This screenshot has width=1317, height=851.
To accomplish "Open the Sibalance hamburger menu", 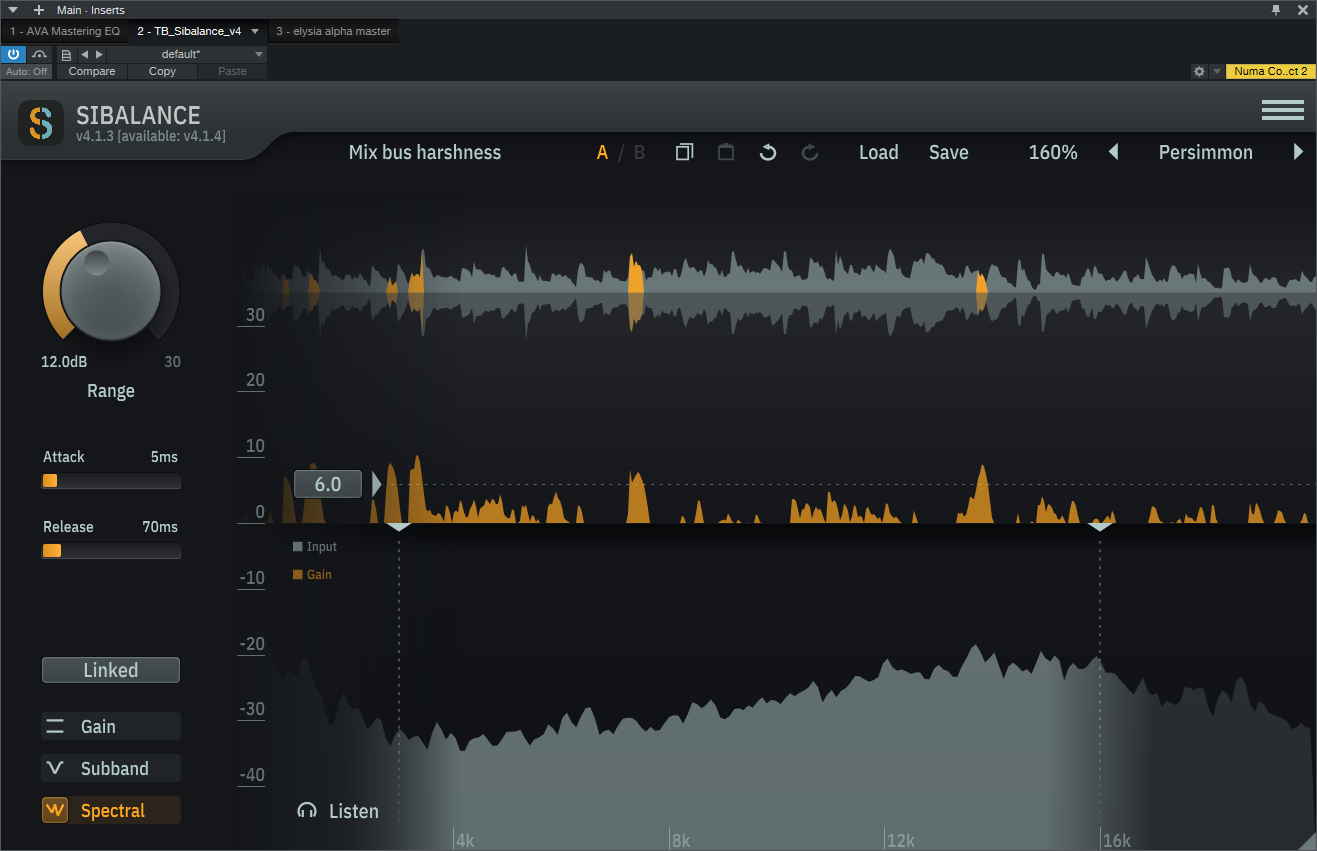I will (x=1282, y=110).
